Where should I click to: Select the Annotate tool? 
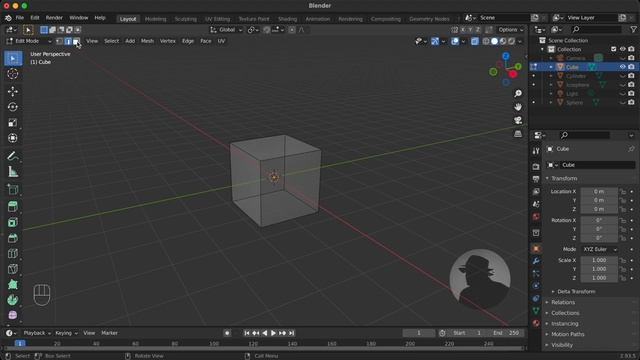13,156
